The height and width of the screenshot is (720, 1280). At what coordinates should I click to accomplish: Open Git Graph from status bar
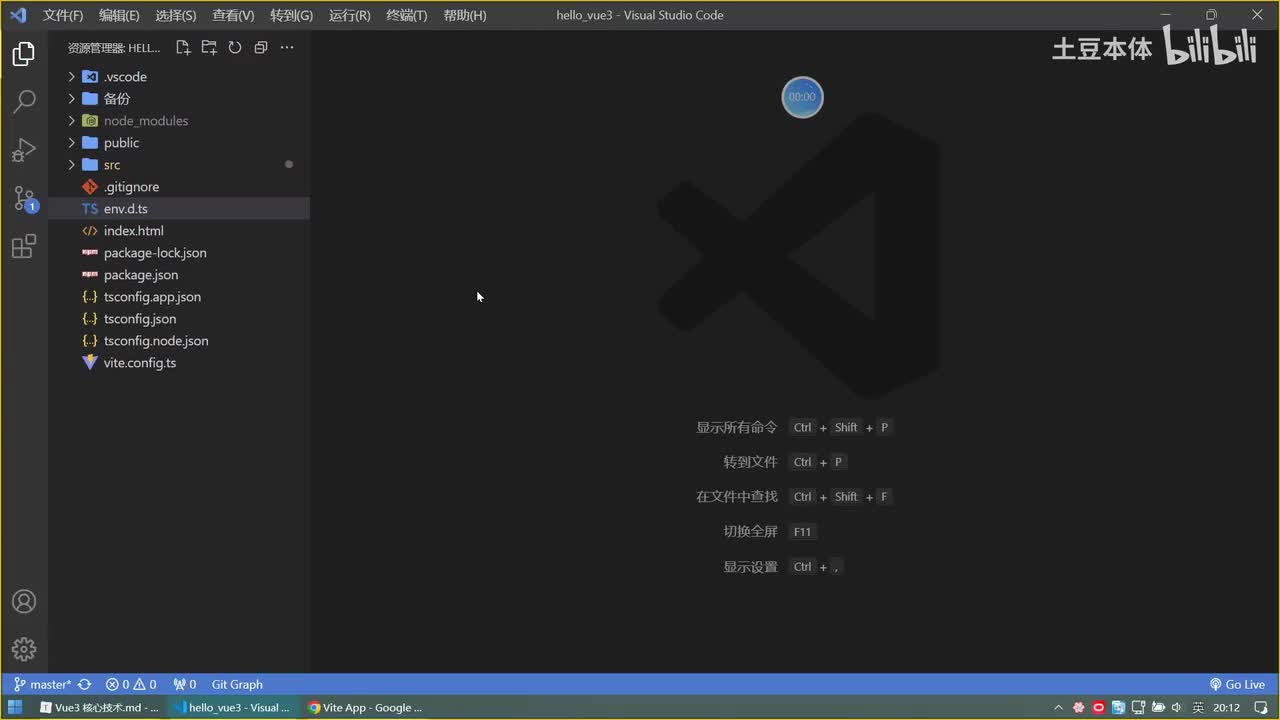237,685
